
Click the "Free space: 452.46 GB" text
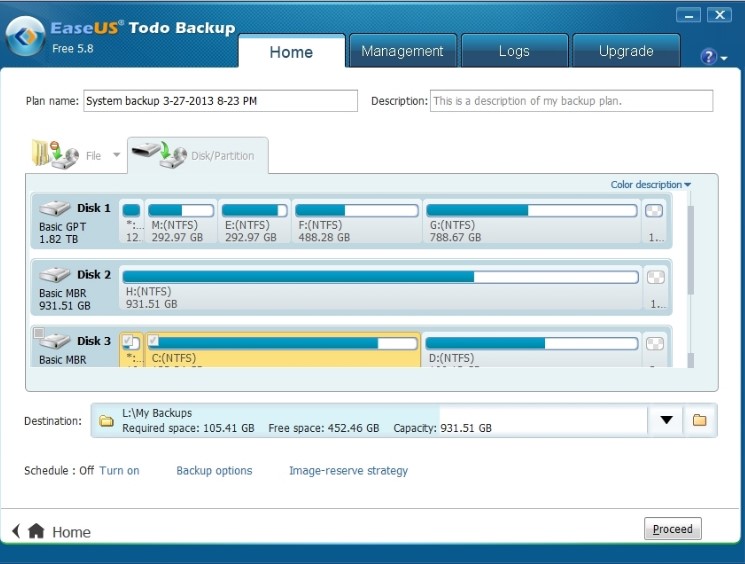click(x=324, y=428)
